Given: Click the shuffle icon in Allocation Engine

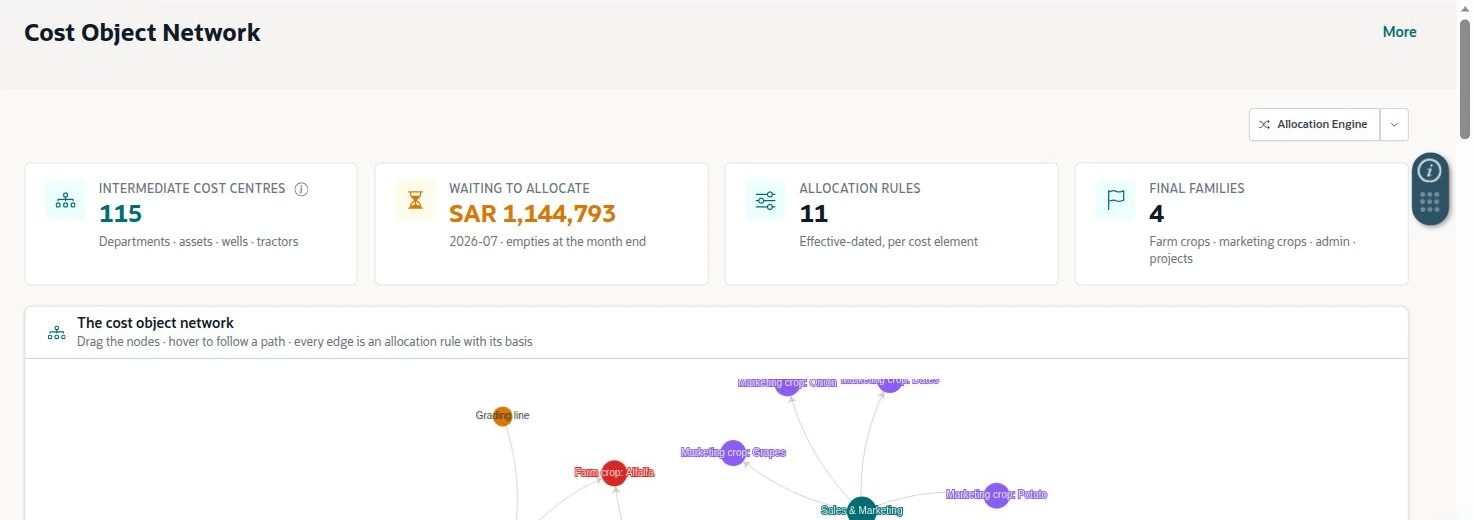Looking at the screenshot, I should click(x=1264, y=125).
